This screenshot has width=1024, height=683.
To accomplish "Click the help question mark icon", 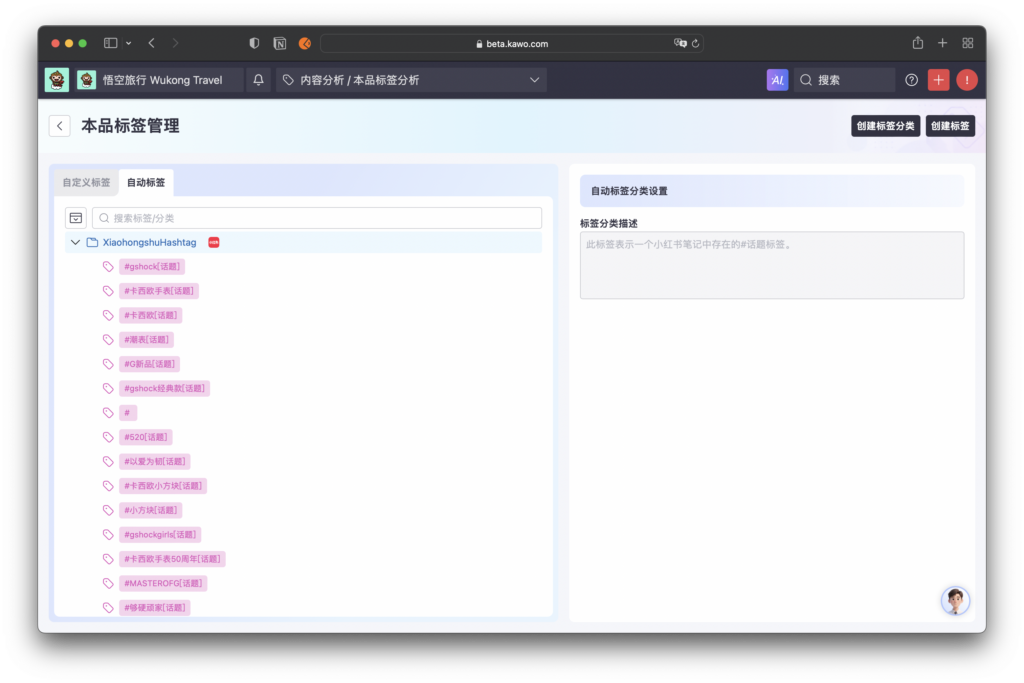I will pos(911,80).
